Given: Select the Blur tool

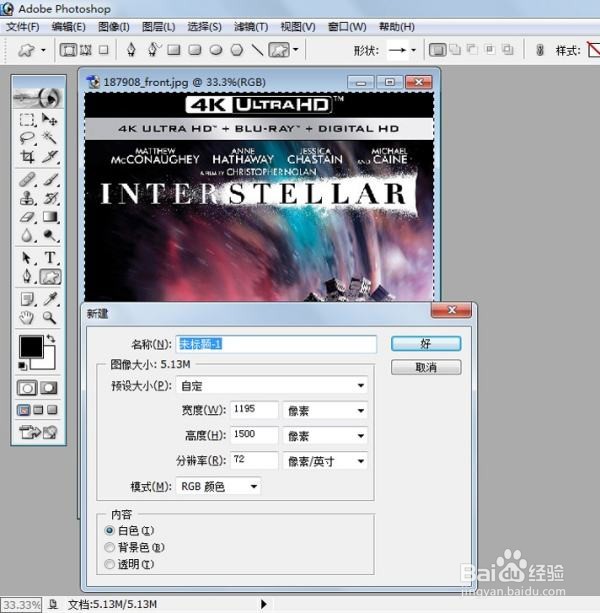Looking at the screenshot, I should (27, 236).
